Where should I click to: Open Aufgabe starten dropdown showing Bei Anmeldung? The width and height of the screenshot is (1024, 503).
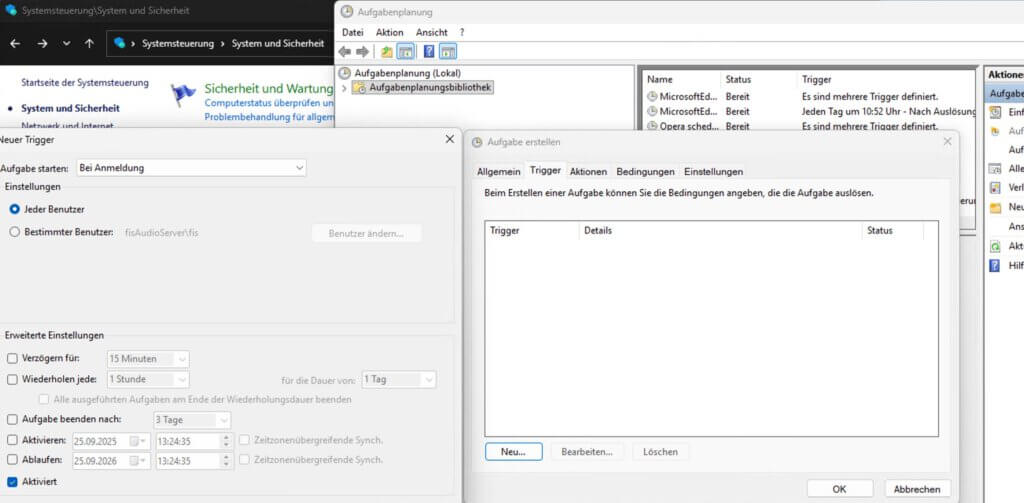tap(191, 168)
